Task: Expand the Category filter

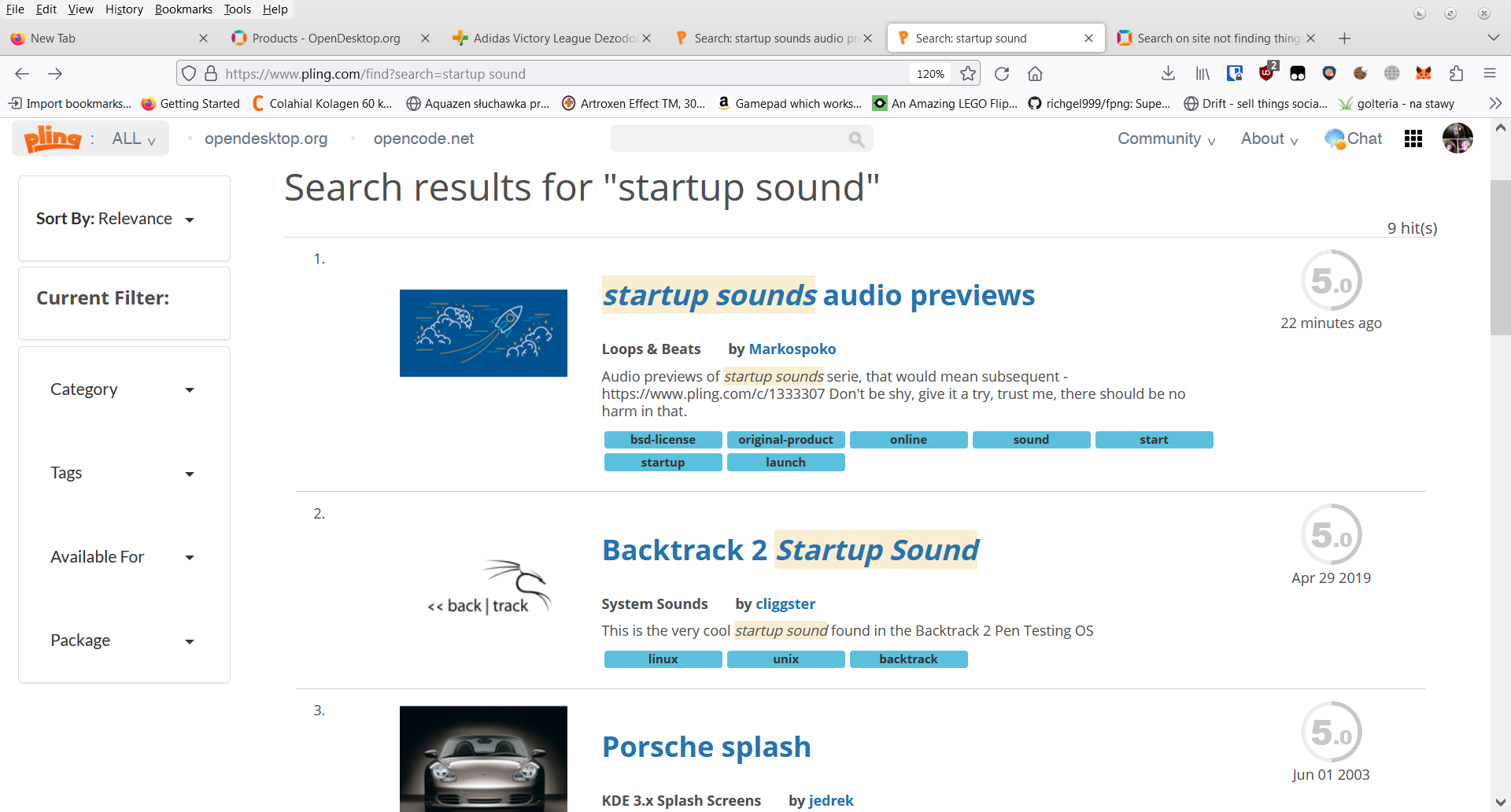Action: point(123,389)
